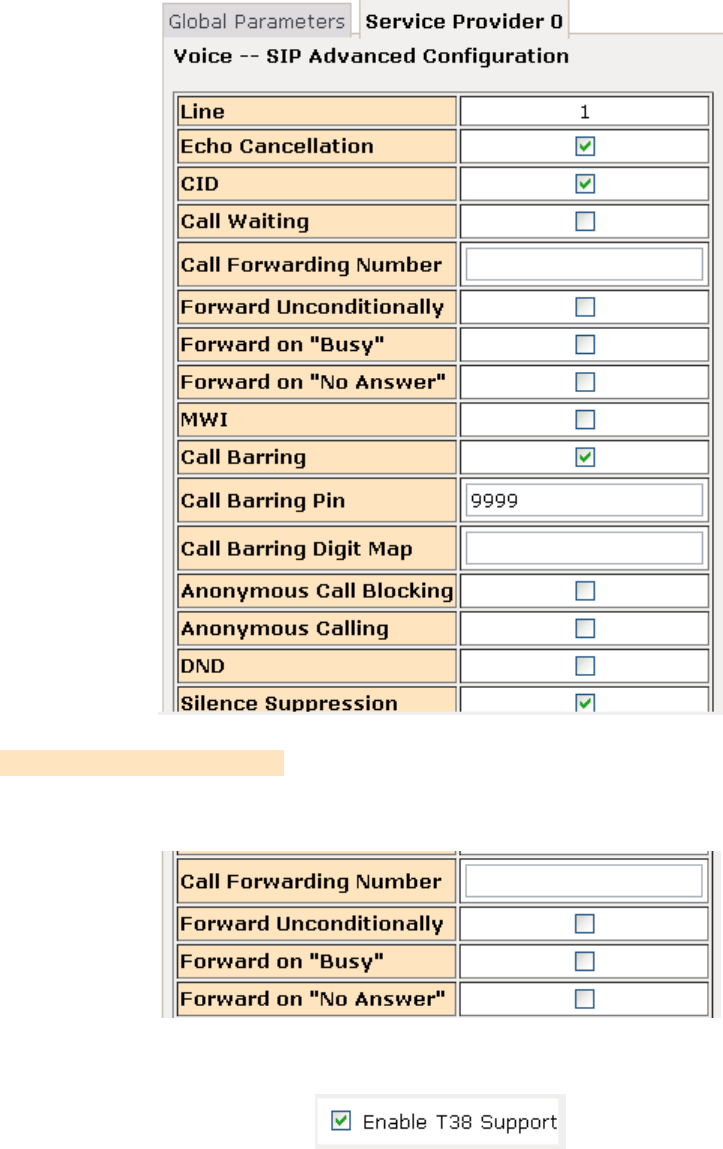Focus the Call Barring Digit Map field

click(585, 548)
